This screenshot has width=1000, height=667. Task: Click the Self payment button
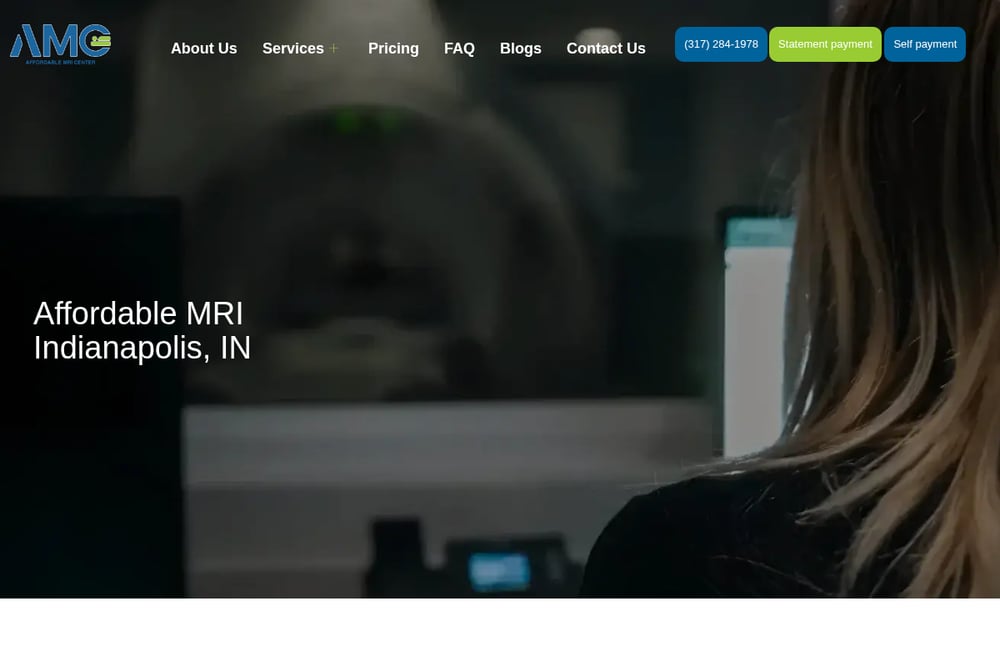click(925, 45)
